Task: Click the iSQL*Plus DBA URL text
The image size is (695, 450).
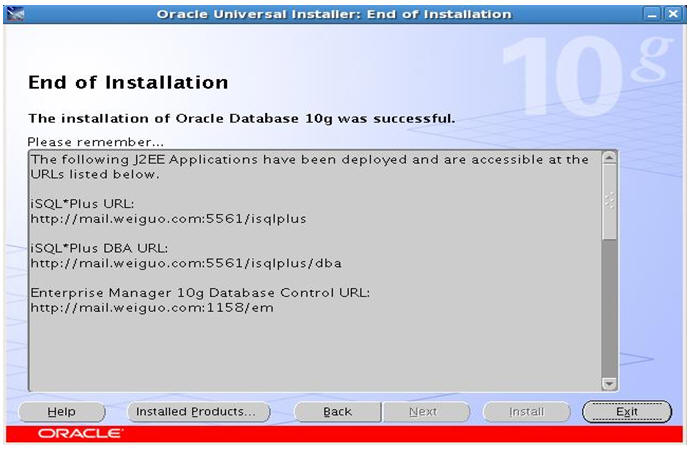Action: point(186,263)
